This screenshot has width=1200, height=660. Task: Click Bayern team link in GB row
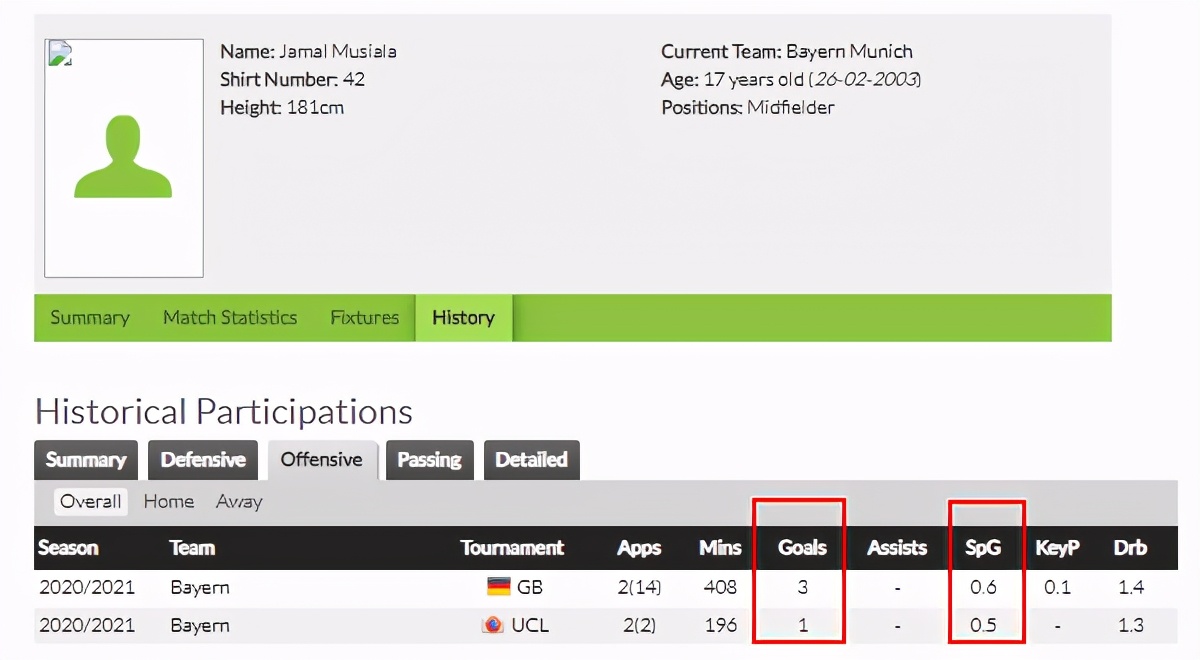coord(199,587)
